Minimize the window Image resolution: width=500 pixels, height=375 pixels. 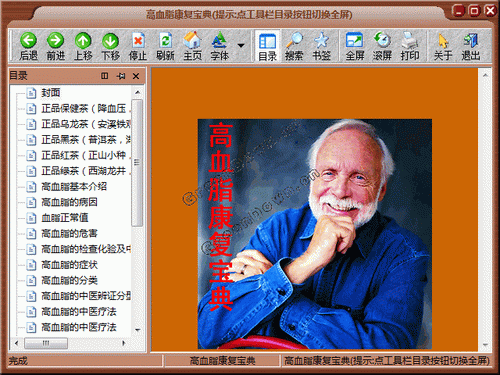tap(459, 11)
